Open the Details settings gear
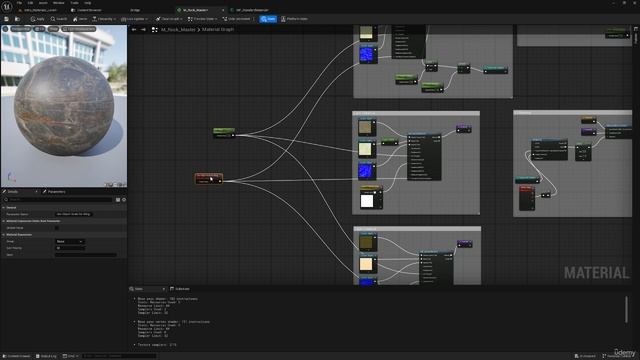Viewport: 640px width, 360px height. [124, 200]
